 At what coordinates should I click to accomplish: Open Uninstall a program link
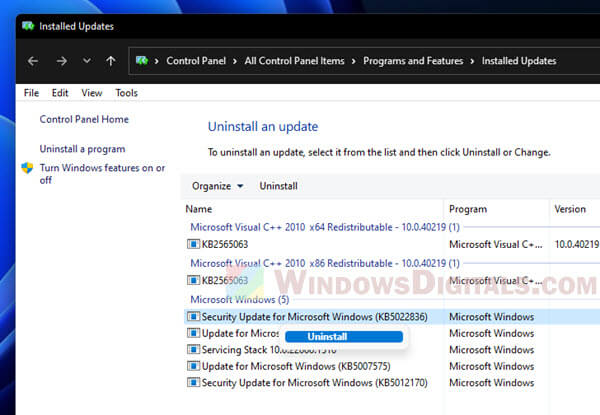[82, 149]
